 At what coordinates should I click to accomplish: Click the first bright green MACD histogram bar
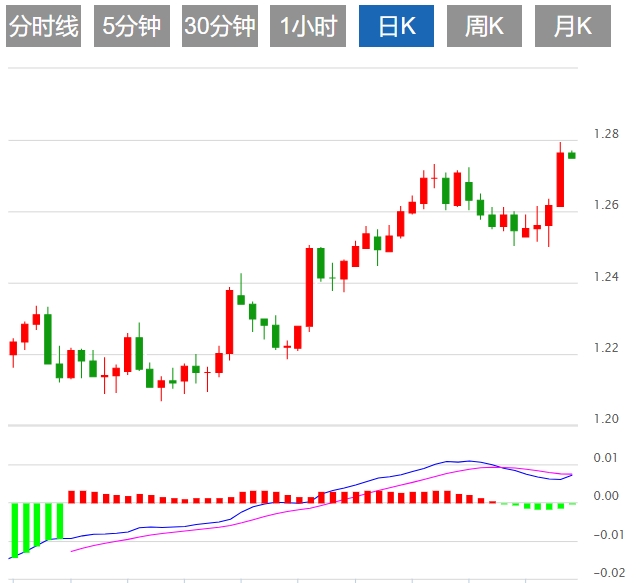pos(15,530)
